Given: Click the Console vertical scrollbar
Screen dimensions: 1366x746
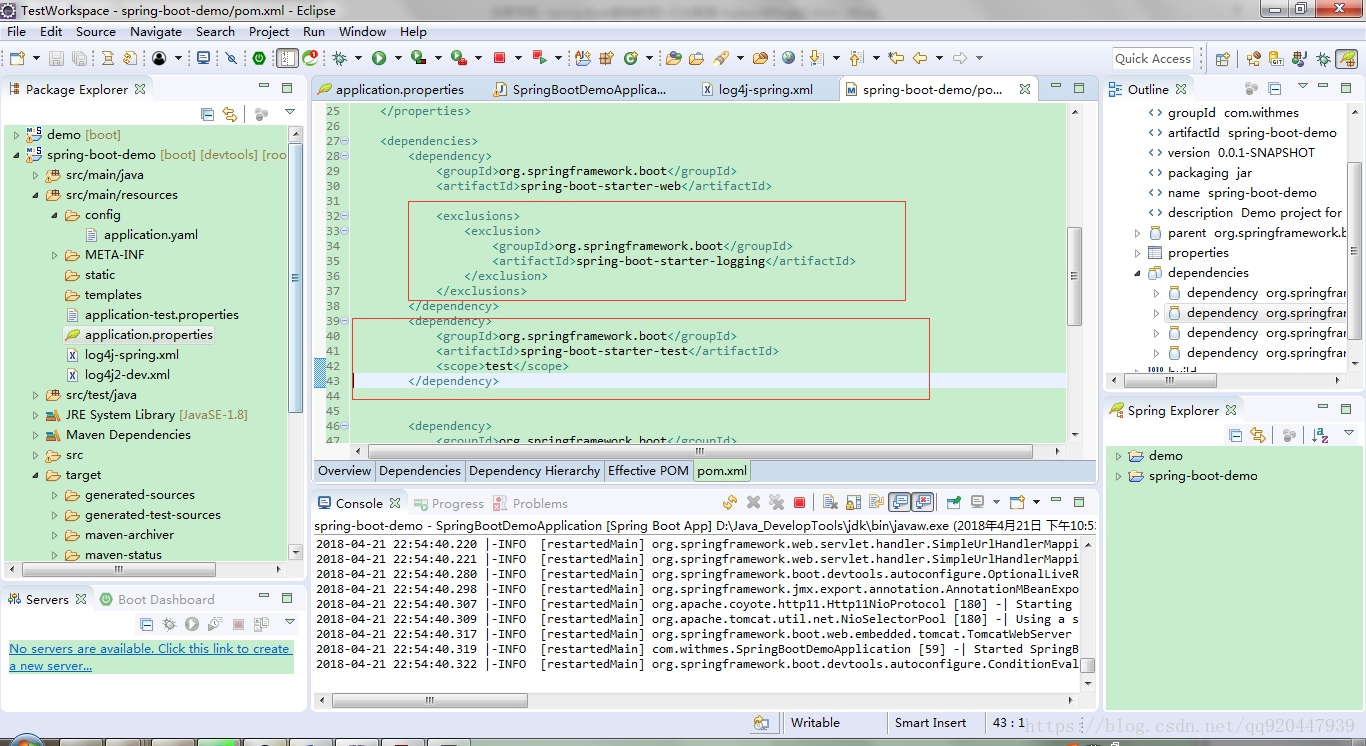Looking at the screenshot, I should coord(1088,666).
